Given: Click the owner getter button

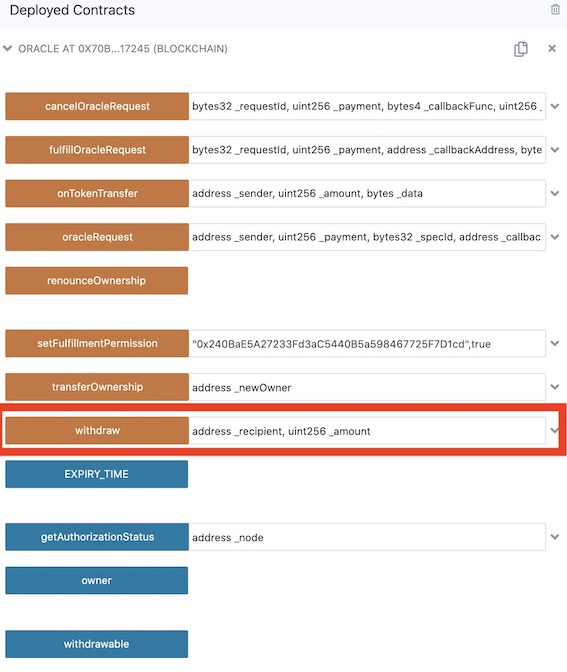Looking at the screenshot, I should coord(96,580).
